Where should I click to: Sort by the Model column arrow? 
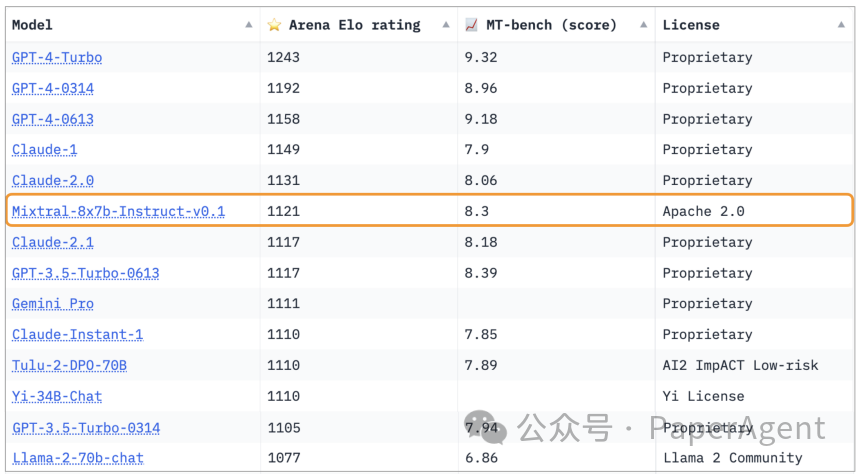(249, 25)
